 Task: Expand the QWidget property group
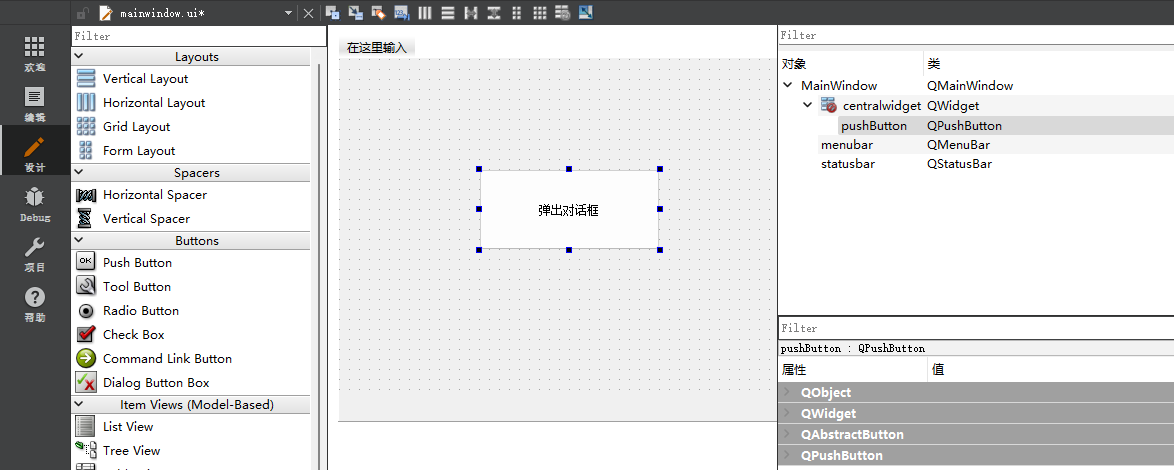point(787,413)
